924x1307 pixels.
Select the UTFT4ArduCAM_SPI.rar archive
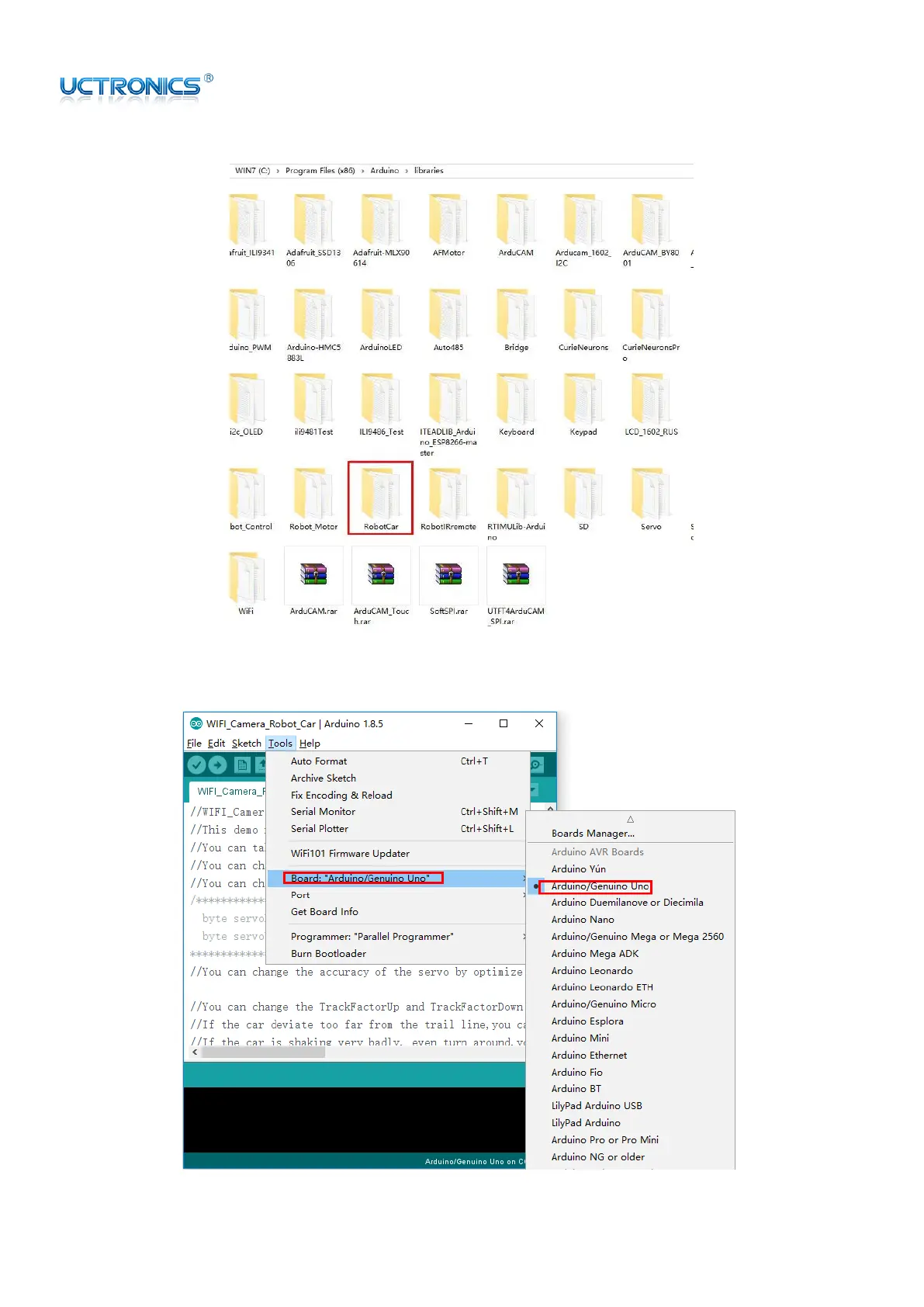[516, 586]
